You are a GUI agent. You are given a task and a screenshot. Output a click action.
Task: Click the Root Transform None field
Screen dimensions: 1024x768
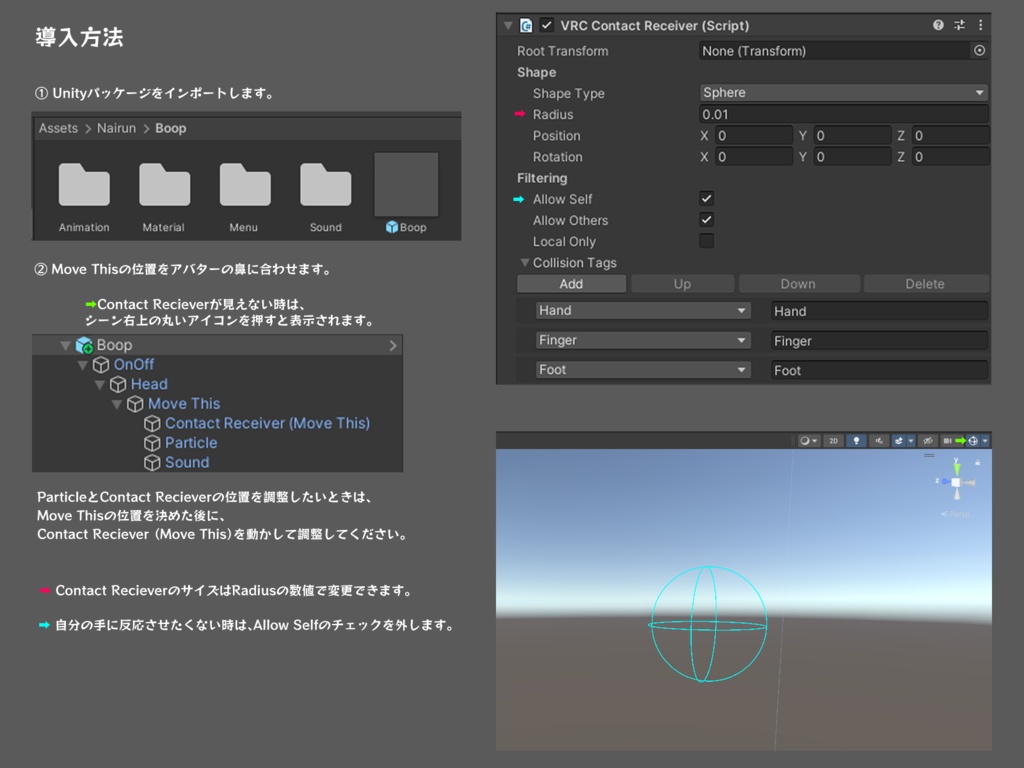(835, 51)
